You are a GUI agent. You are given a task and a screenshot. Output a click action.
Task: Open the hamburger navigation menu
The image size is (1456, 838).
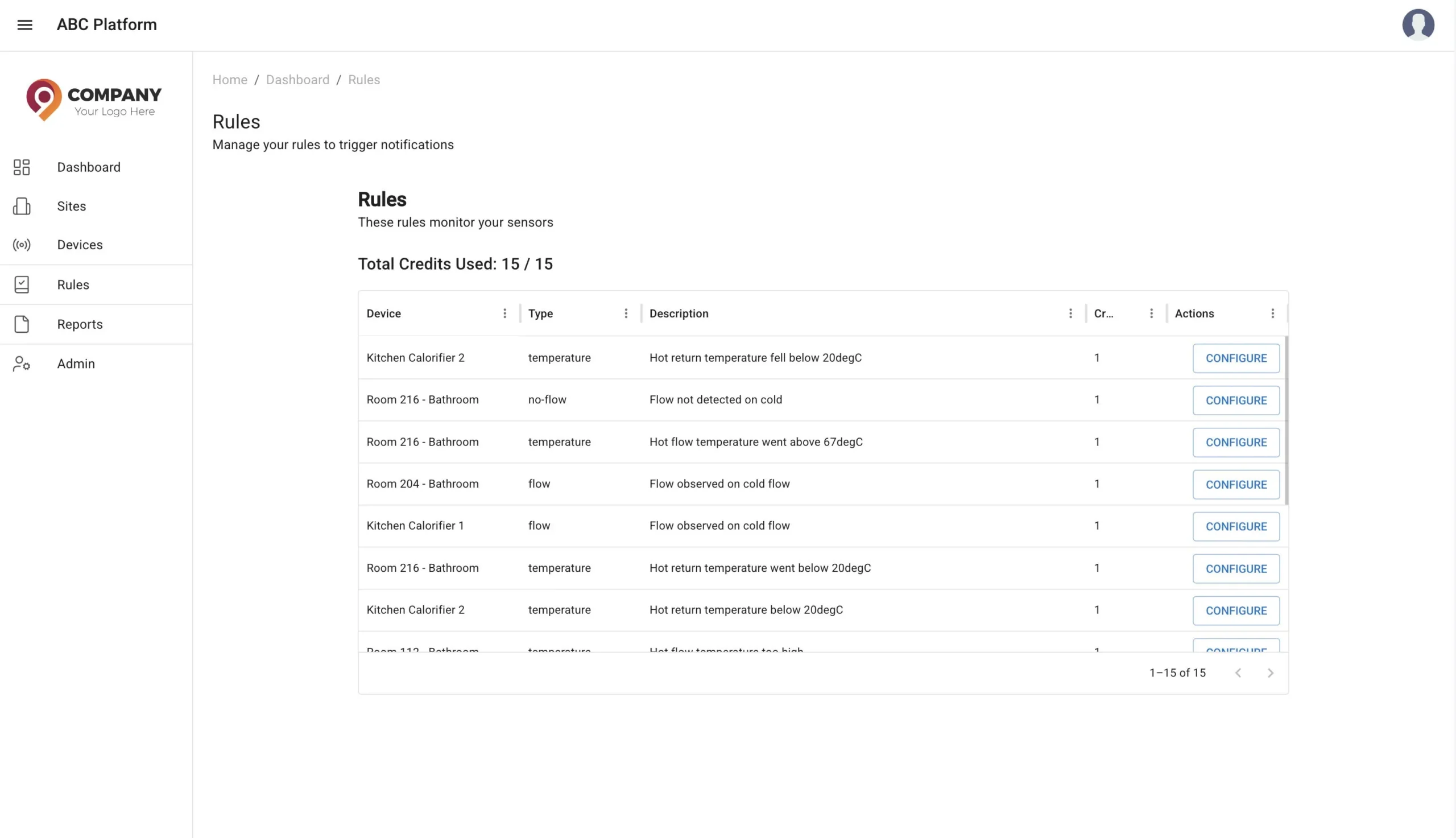(x=24, y=25)
